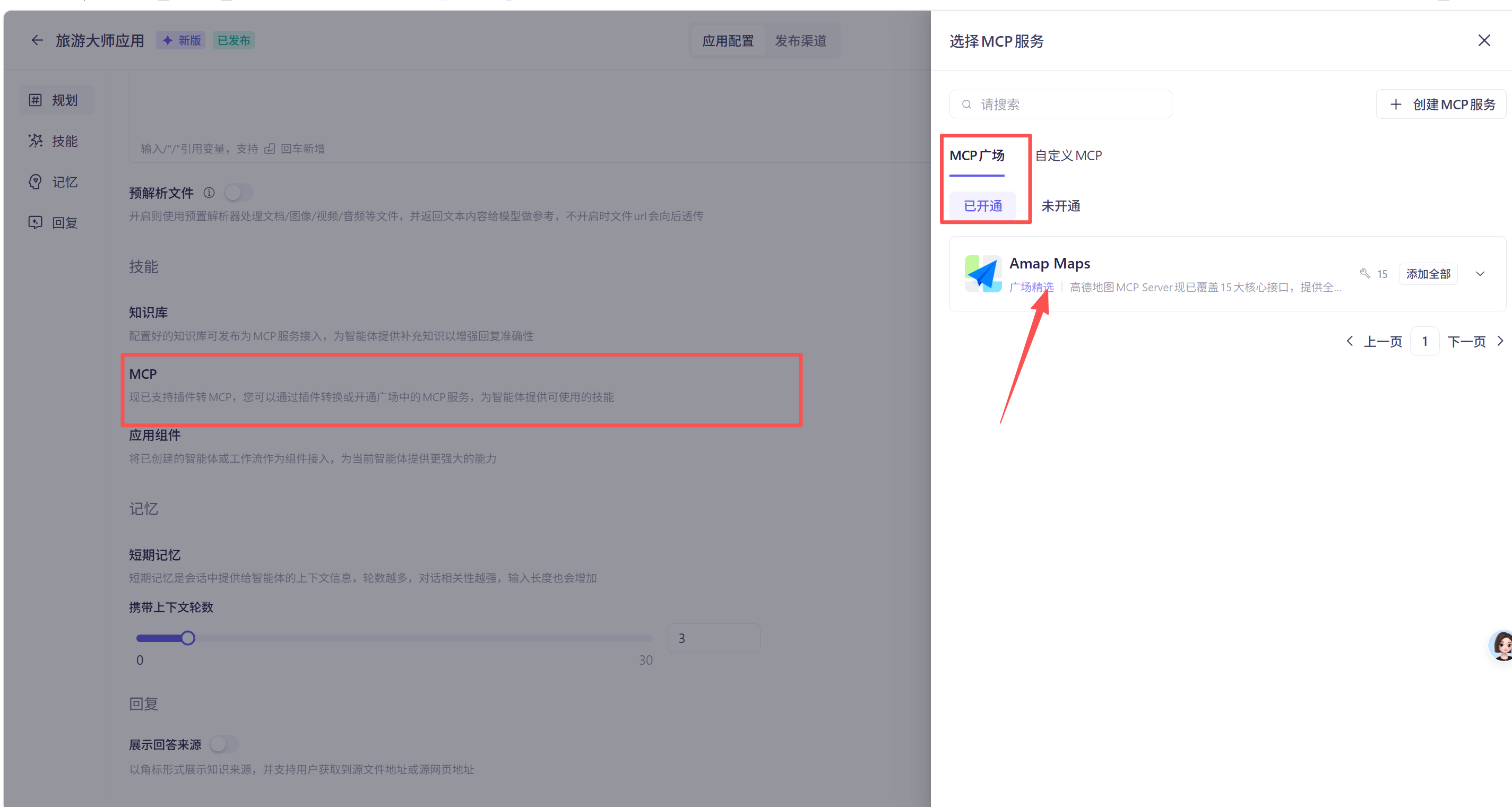1512x807 pixels.
Task: Switch to the 自定义 MCP tab
Action: [1068, 155]
